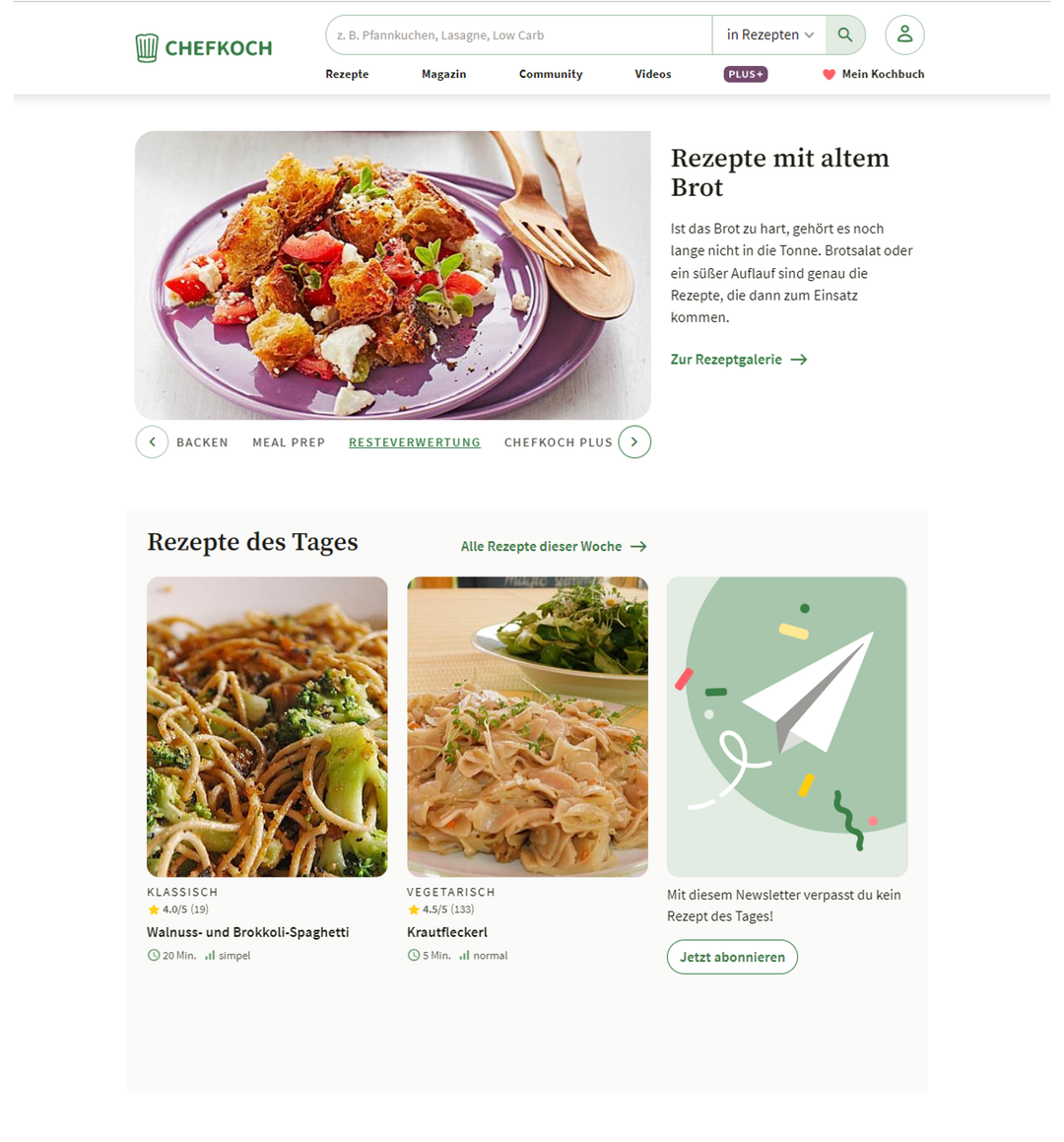Screen dimensions: 1064x1142
Task: Expand the 'in Rezepten' search dropdown
Action: point(769,34)
